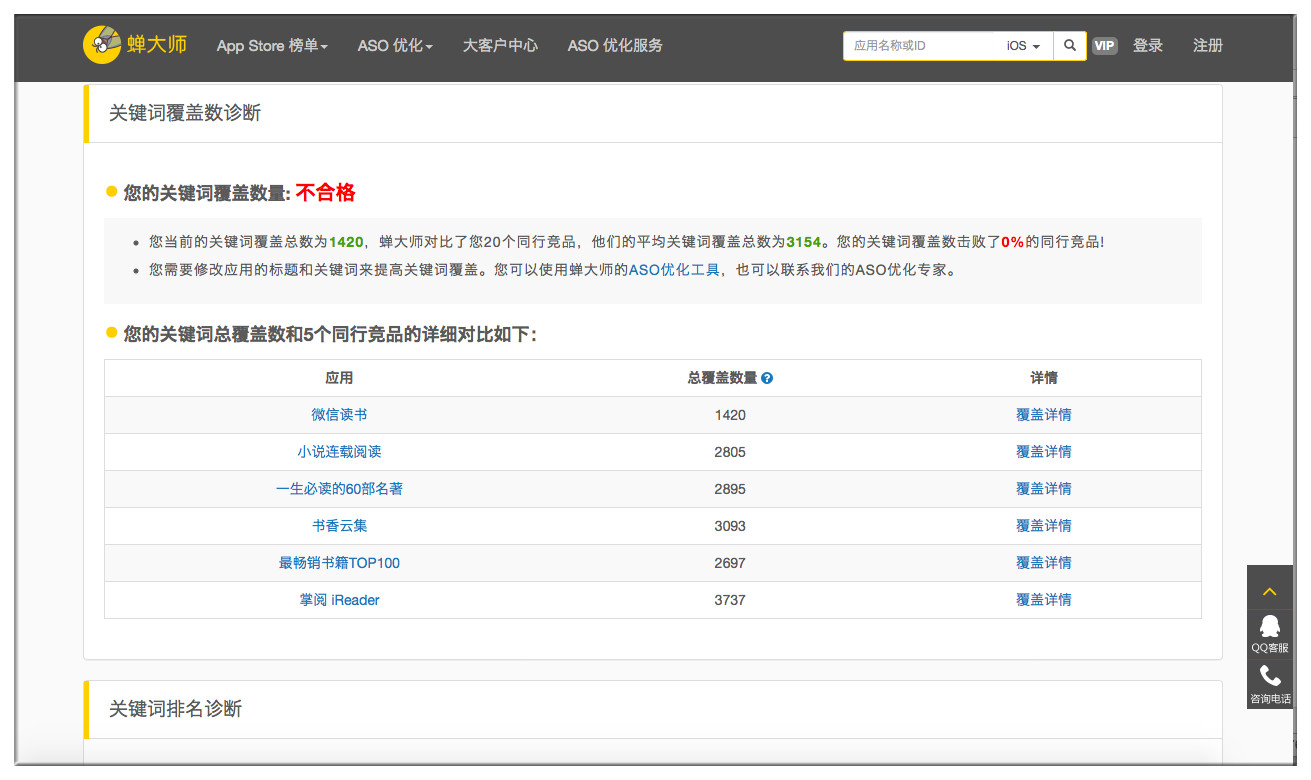Click the 蝉大师 brand text
The image size is (1311, 780).
157,45
